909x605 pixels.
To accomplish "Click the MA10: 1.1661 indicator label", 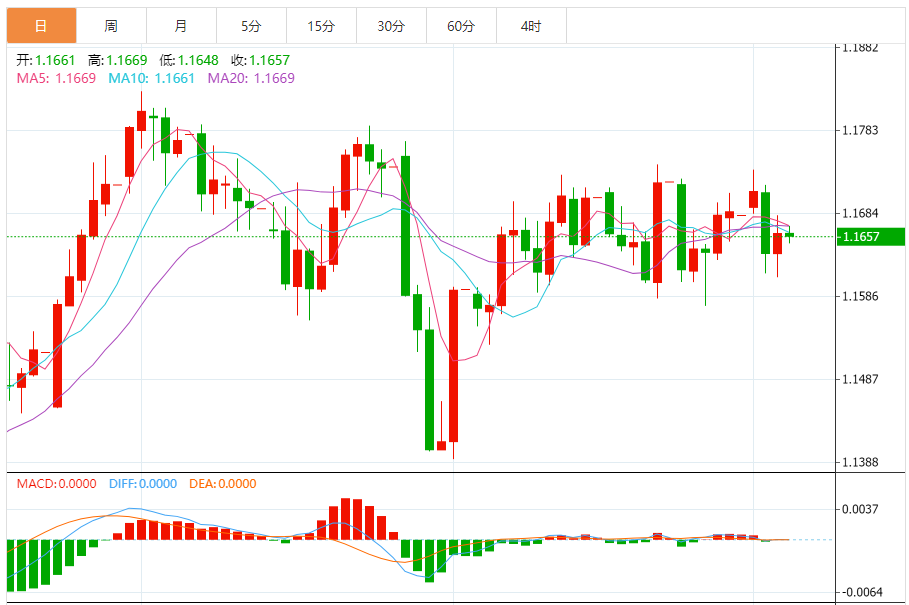I will pos(152,78).
